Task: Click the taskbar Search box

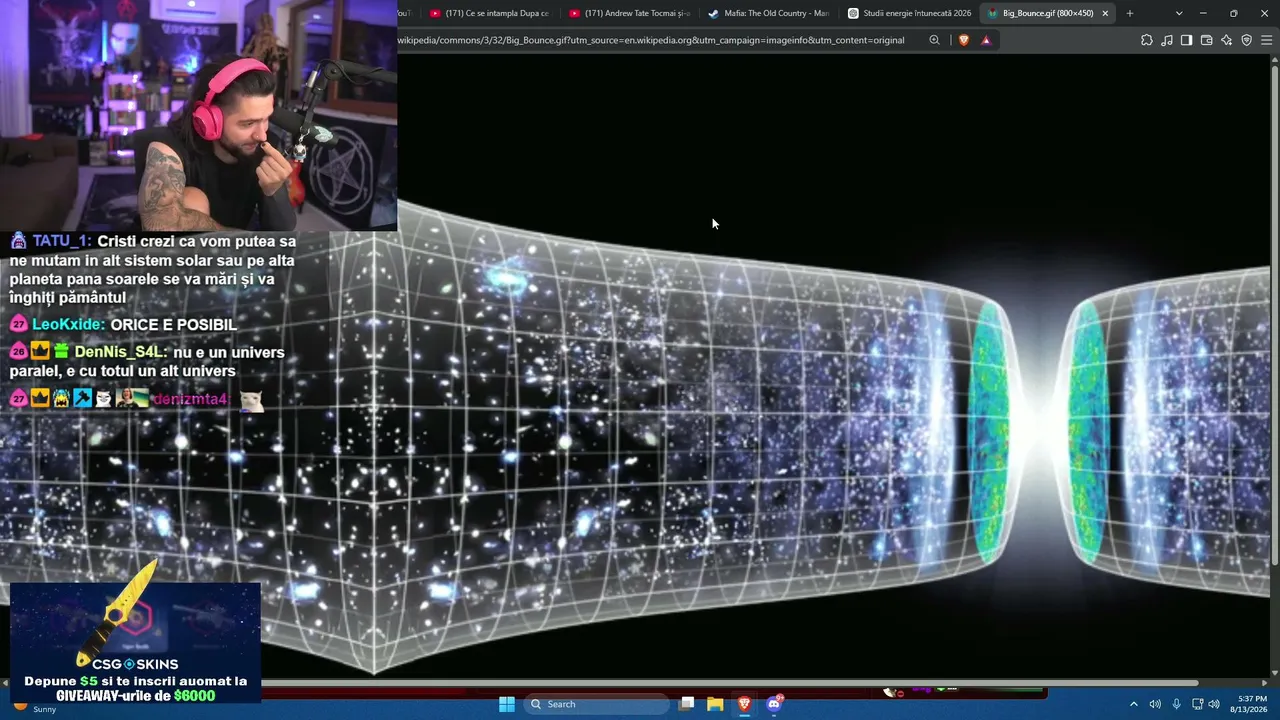Action: [597, 704]
